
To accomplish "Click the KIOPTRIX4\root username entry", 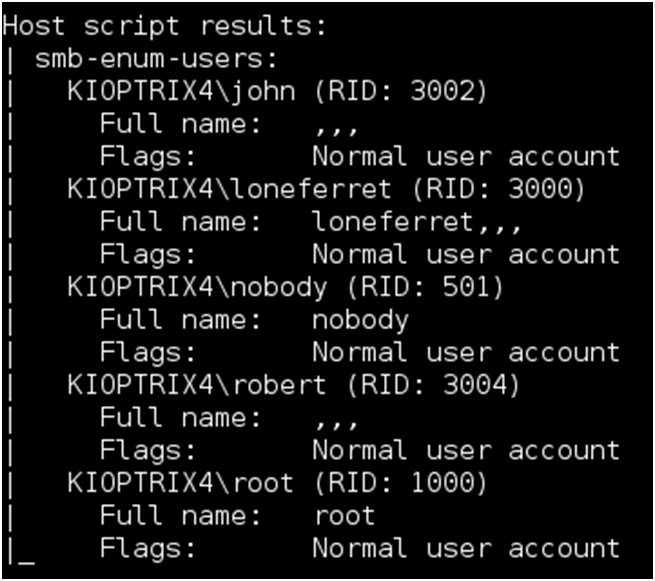I will tap(181, 483).
